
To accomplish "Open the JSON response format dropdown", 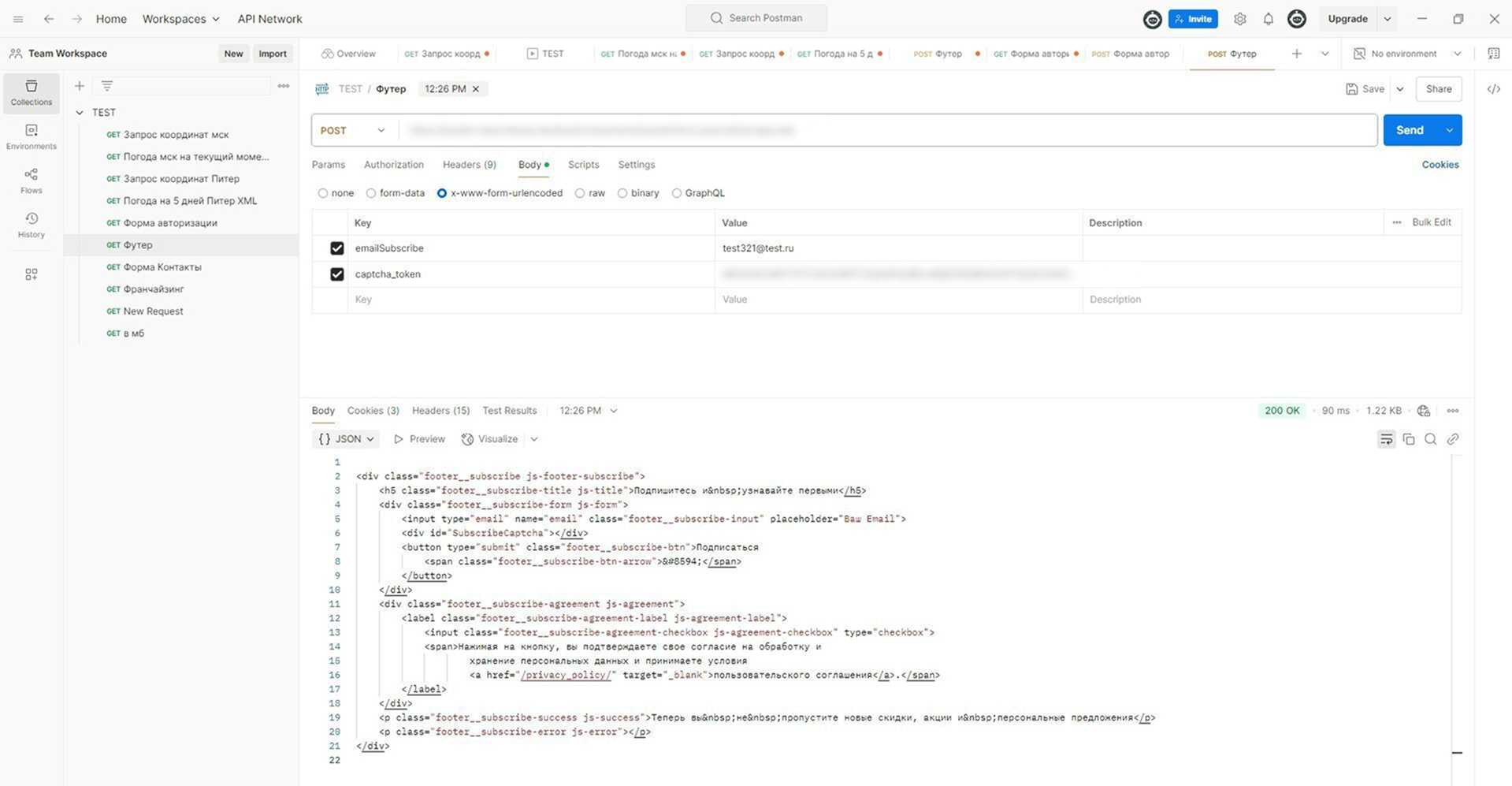I will point(346,439).
